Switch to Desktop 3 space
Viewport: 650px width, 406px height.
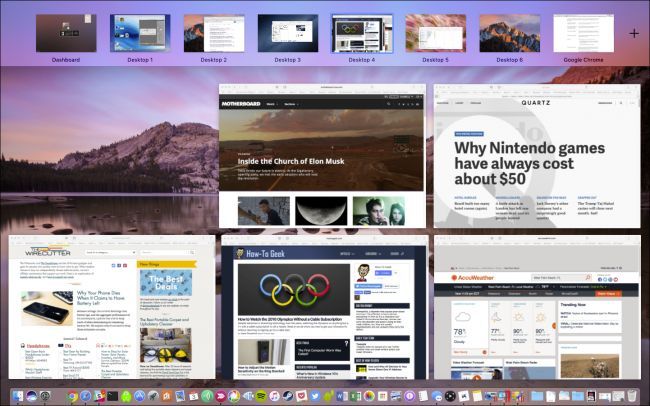[288, 33]
